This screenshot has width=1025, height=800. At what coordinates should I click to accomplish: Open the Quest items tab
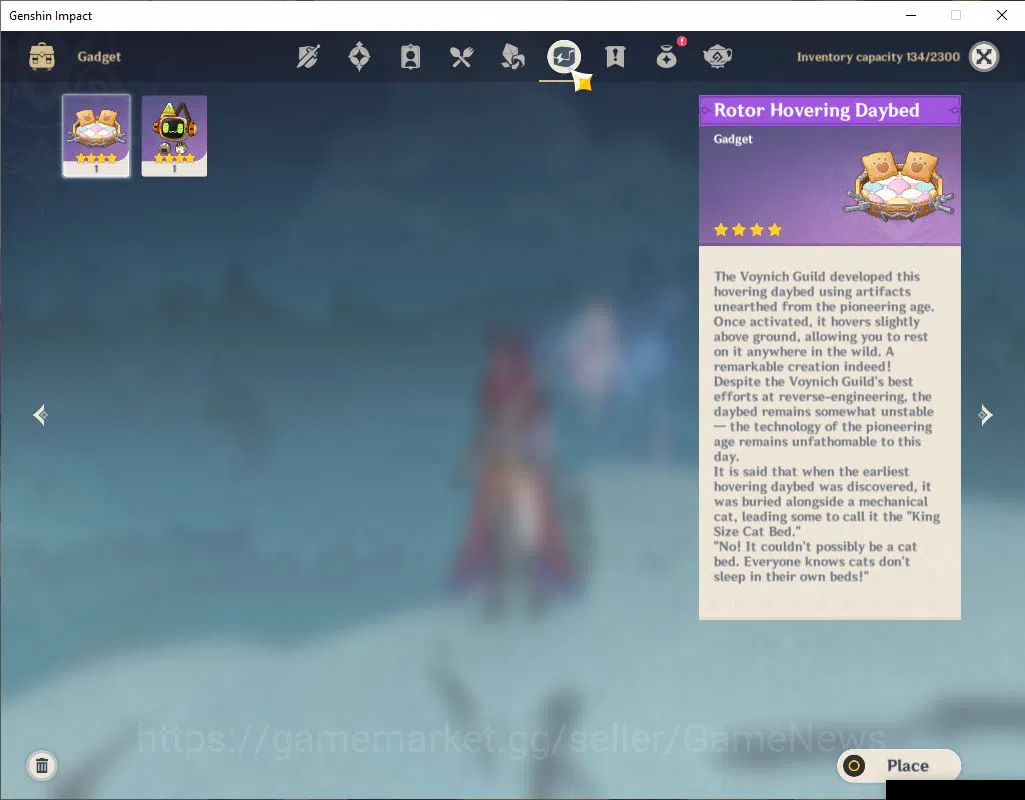(x=615, y=57)
